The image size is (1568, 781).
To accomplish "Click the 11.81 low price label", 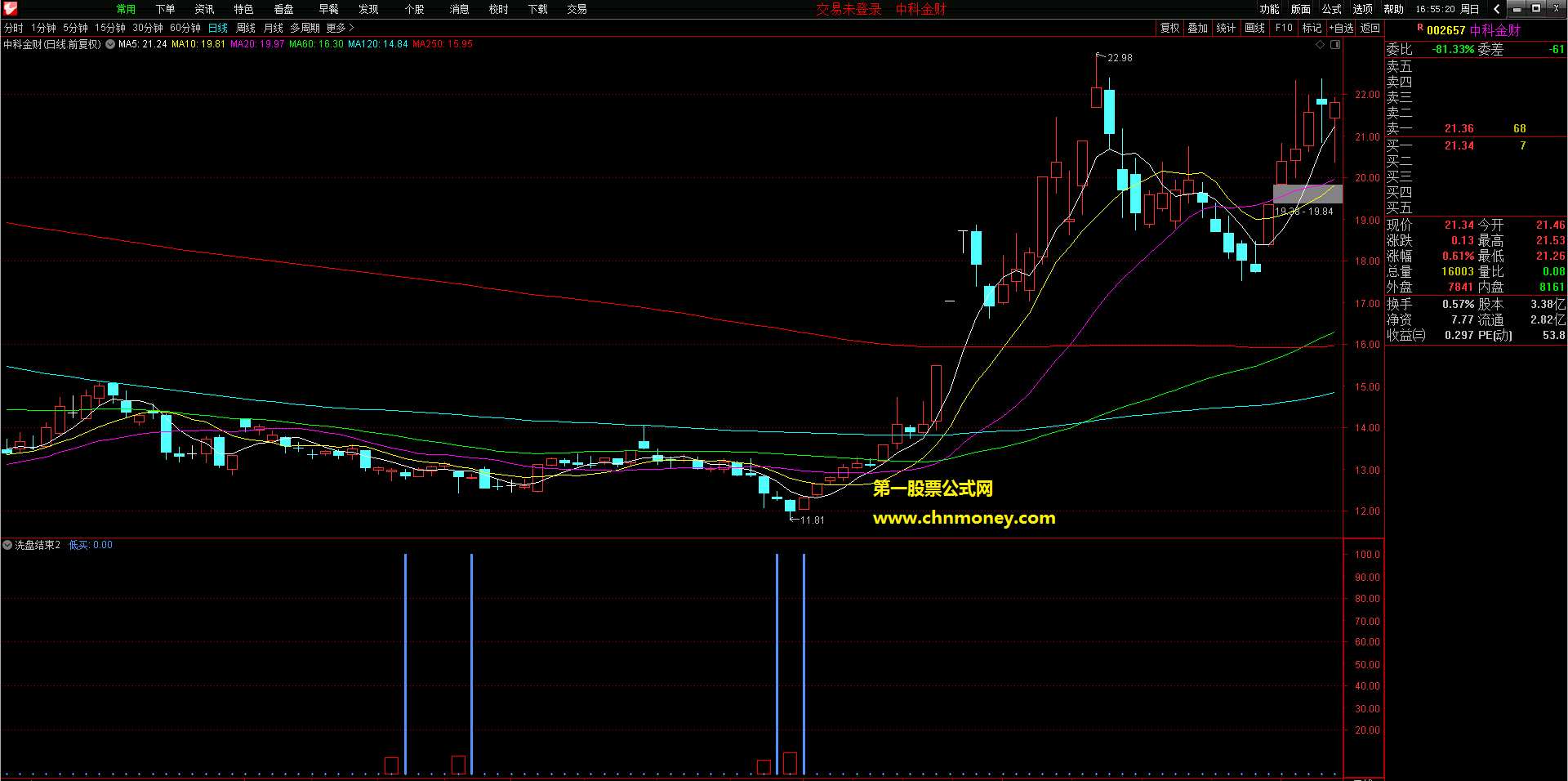I will click(x=812, y=520).
